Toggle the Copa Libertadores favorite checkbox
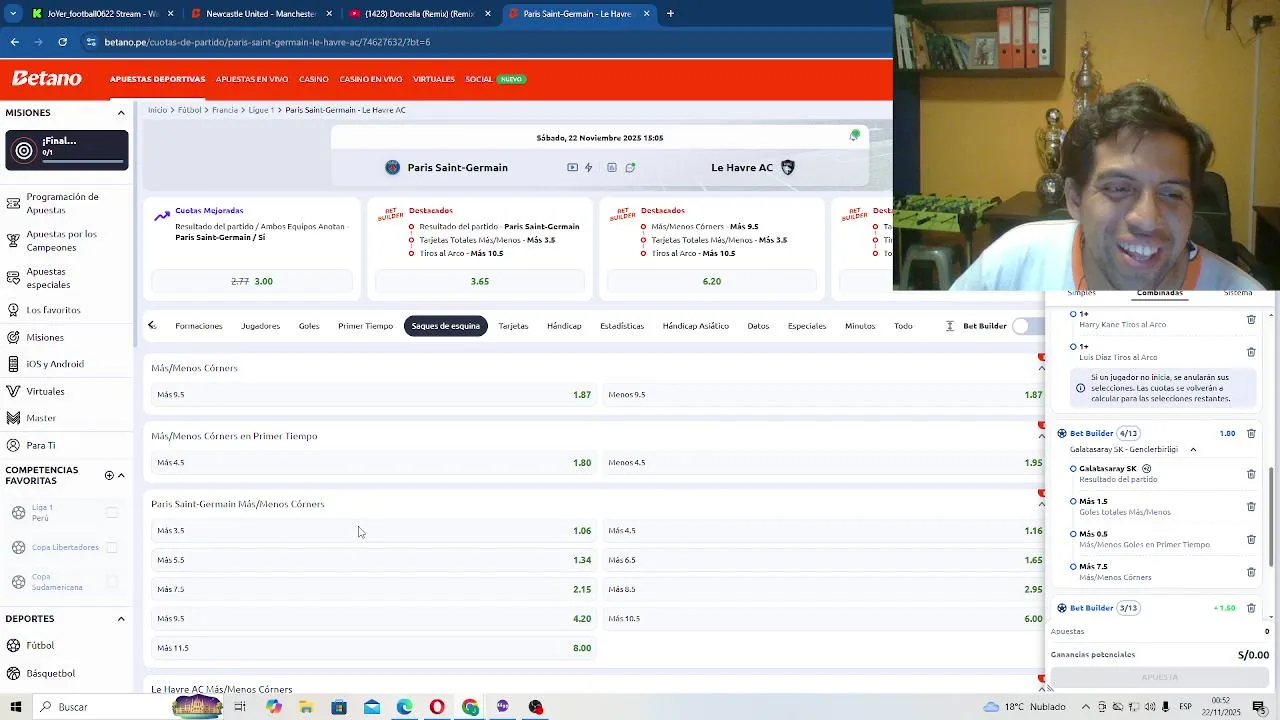The image size is (1280, 720). coord(112,547)
